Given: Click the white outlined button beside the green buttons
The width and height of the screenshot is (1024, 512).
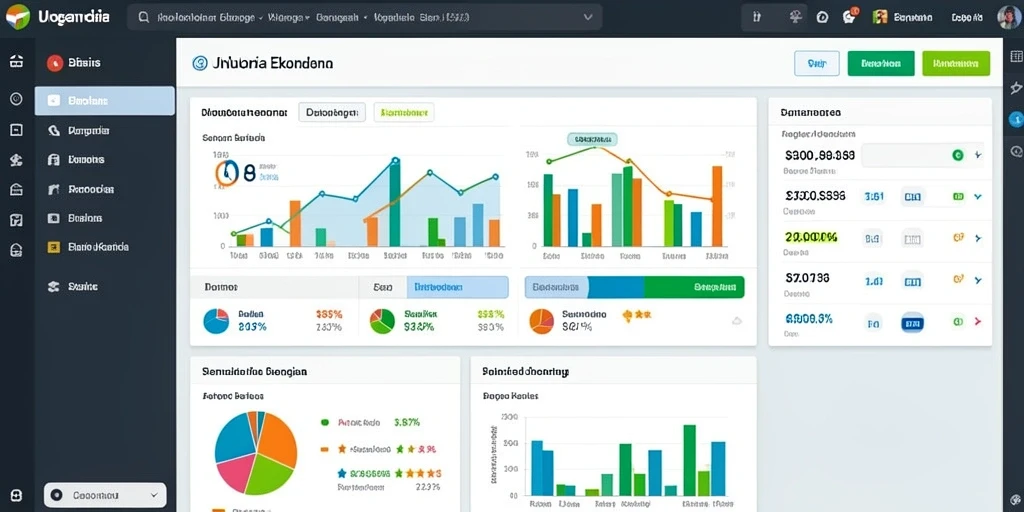Looking at the screenshot, I should click(817, 63).
